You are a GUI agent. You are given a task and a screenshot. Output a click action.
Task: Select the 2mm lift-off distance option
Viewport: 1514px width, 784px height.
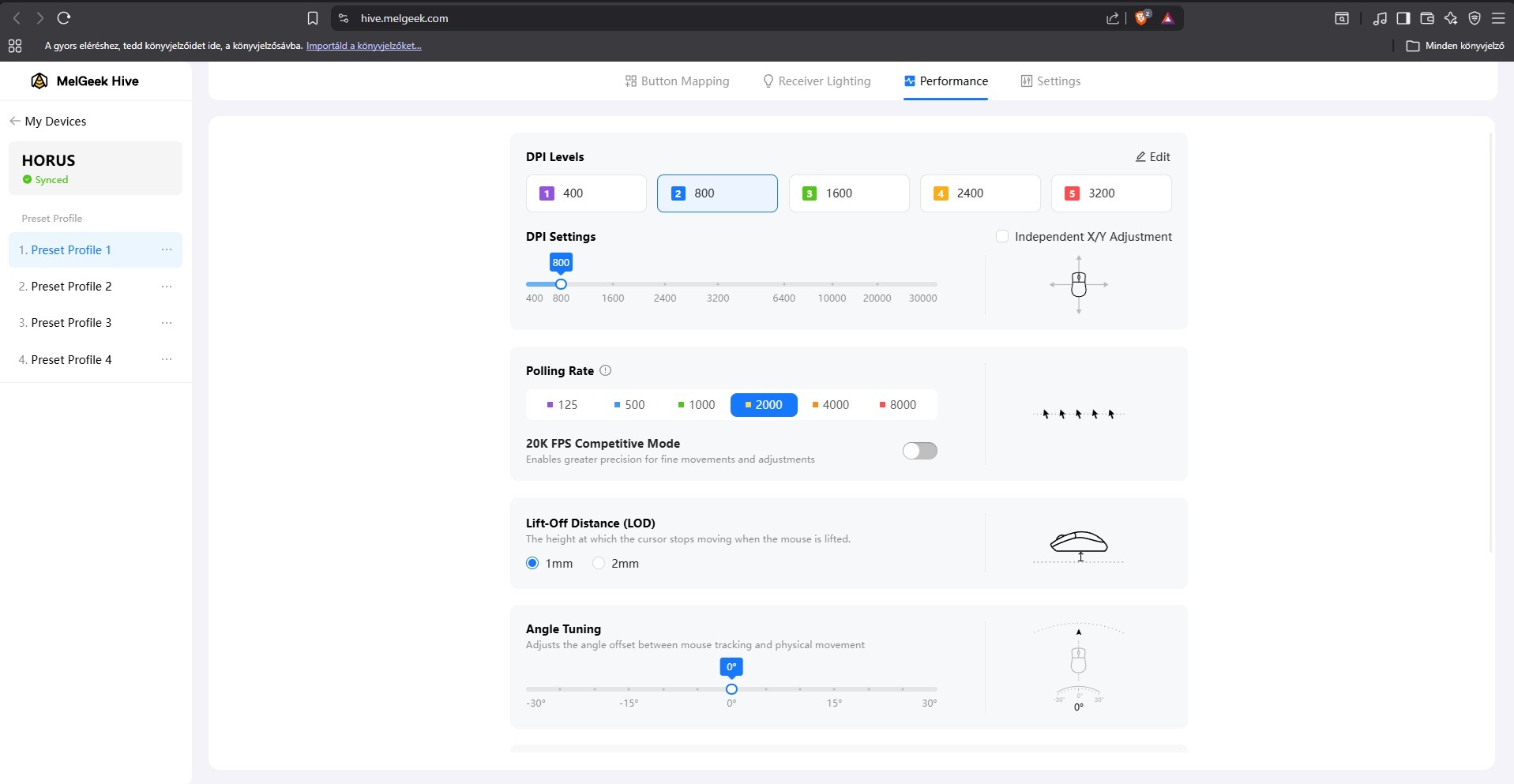tap(599, 563)
